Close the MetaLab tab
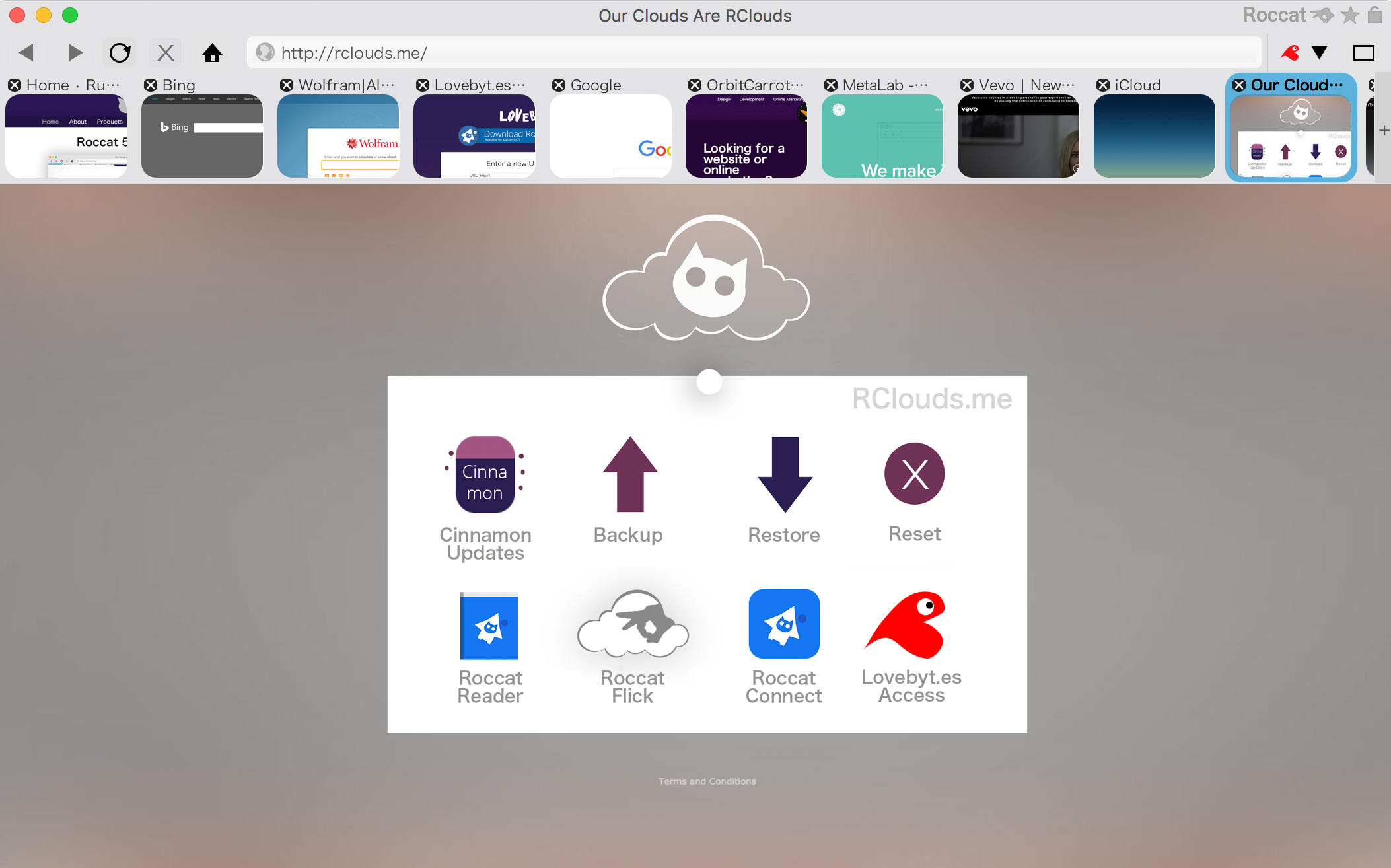Viewport: 1391px width, 868px height. pos(831,85)
